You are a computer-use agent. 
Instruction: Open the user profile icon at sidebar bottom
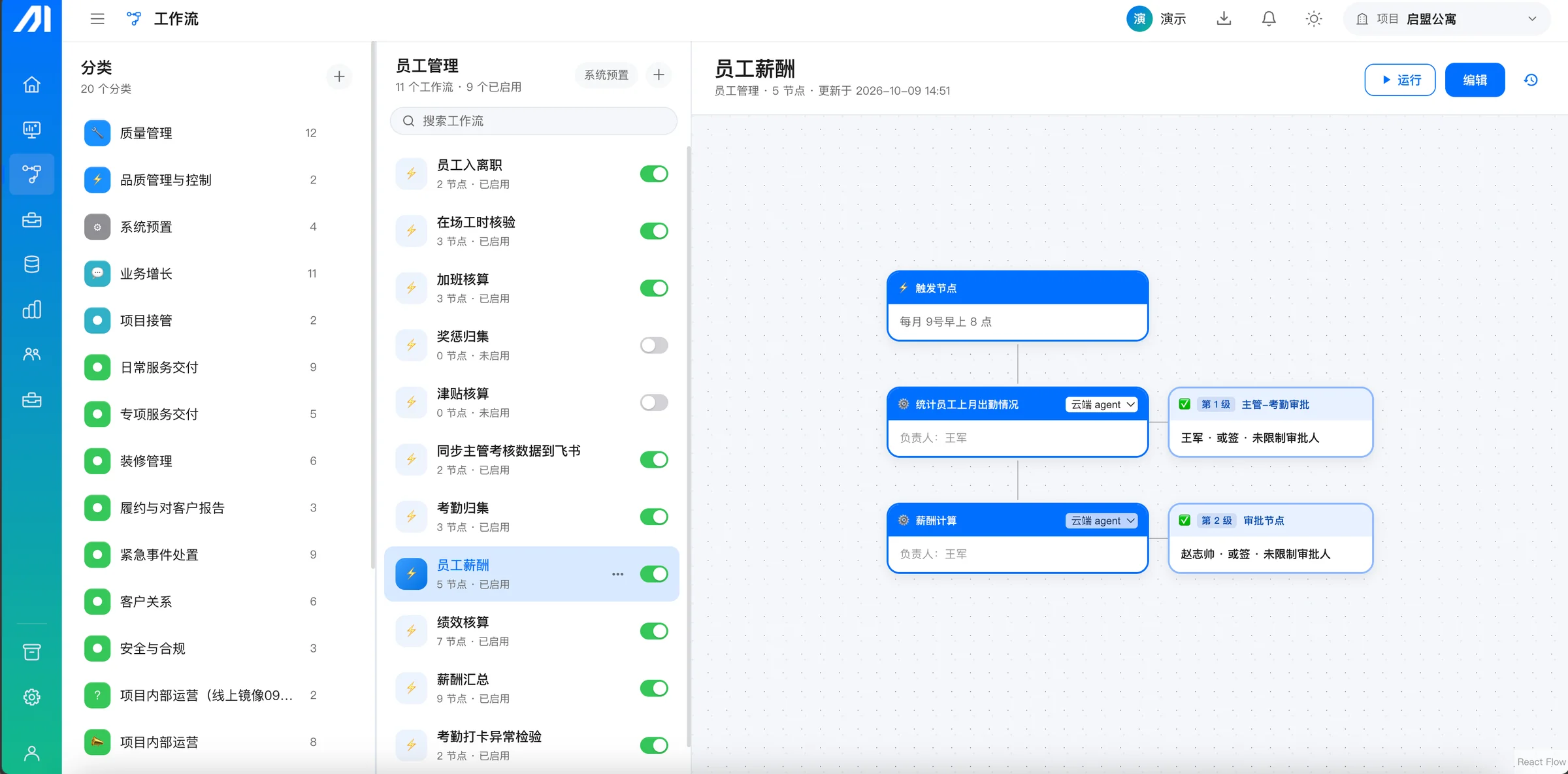(31, 753)
